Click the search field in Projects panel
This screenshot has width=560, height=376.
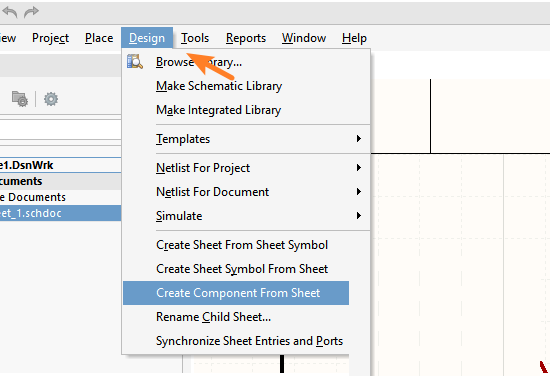60,129
